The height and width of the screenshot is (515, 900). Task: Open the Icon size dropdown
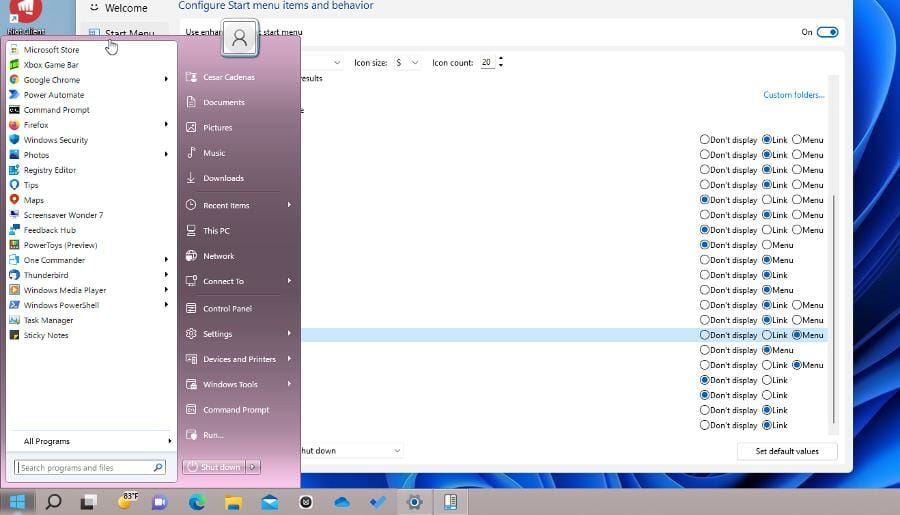tap(406, 63)
